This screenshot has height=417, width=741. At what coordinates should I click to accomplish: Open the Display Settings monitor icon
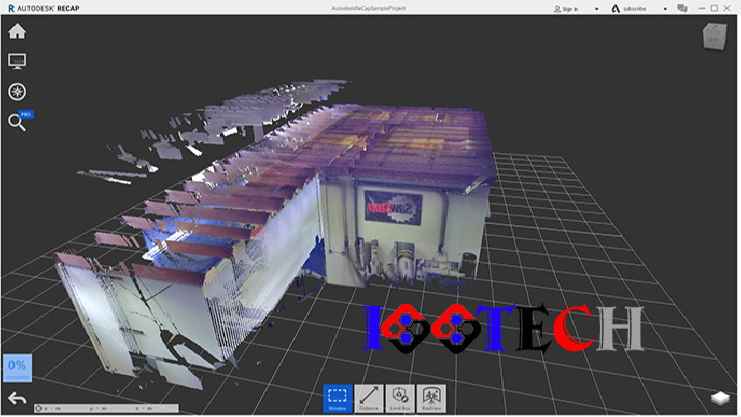17,61
